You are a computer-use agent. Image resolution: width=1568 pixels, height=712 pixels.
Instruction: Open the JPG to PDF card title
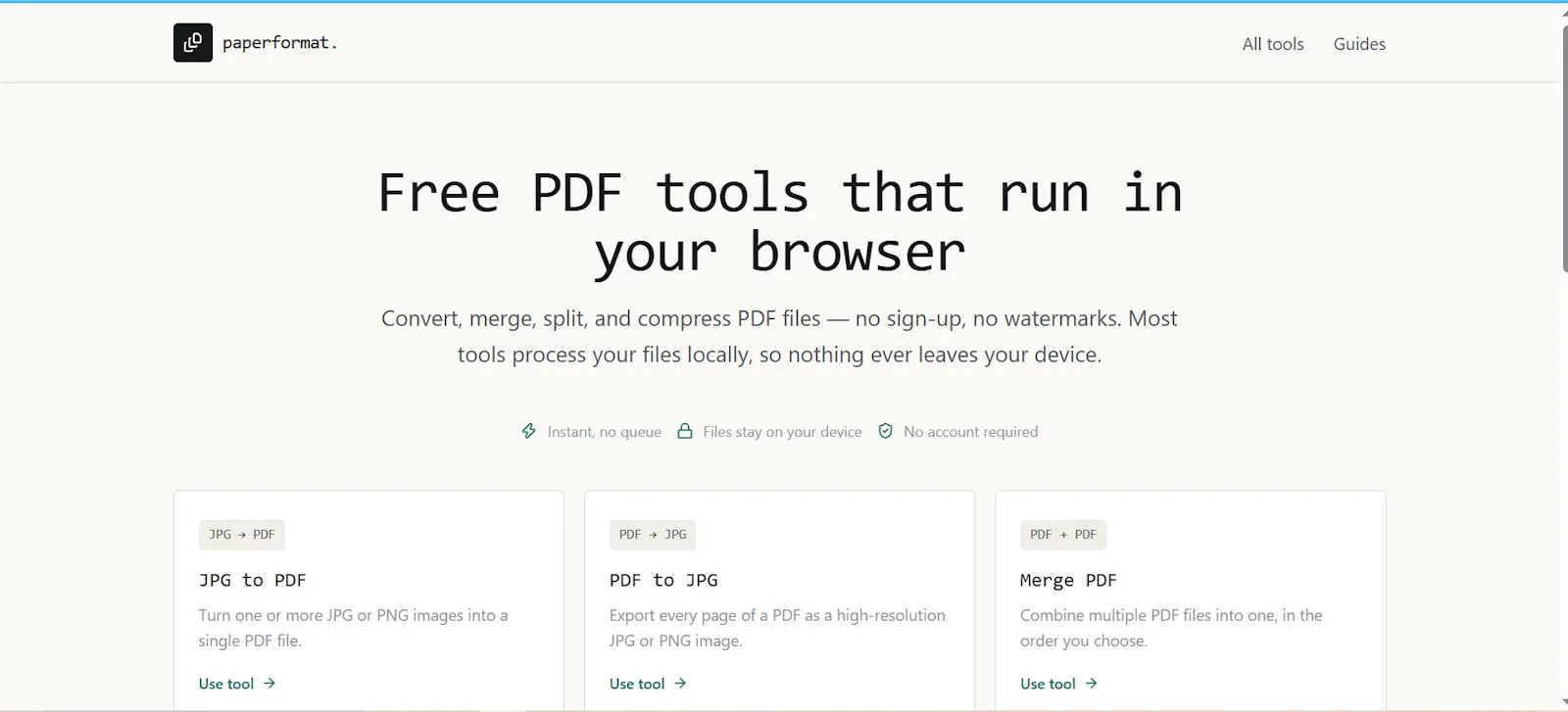point(253,580)
